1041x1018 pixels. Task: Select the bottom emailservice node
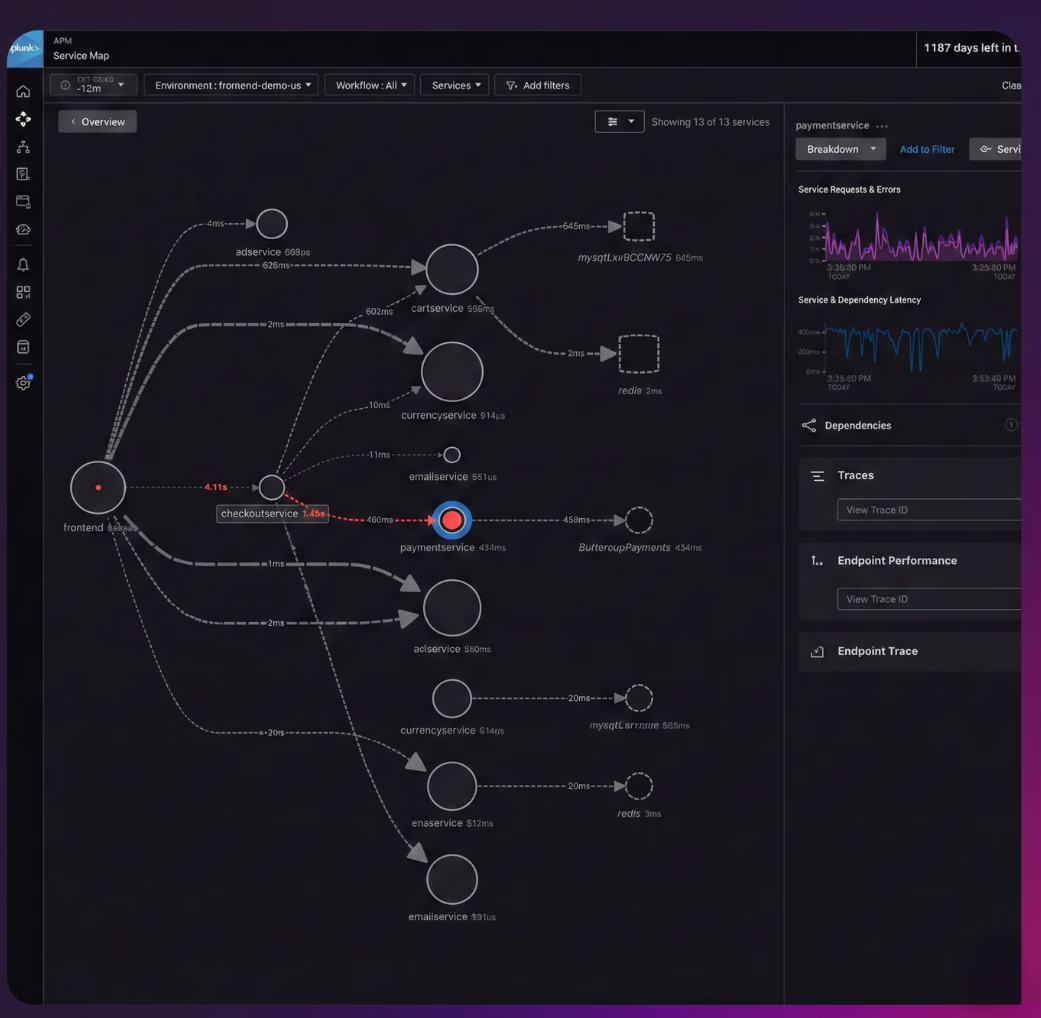(x=452, y=879)
